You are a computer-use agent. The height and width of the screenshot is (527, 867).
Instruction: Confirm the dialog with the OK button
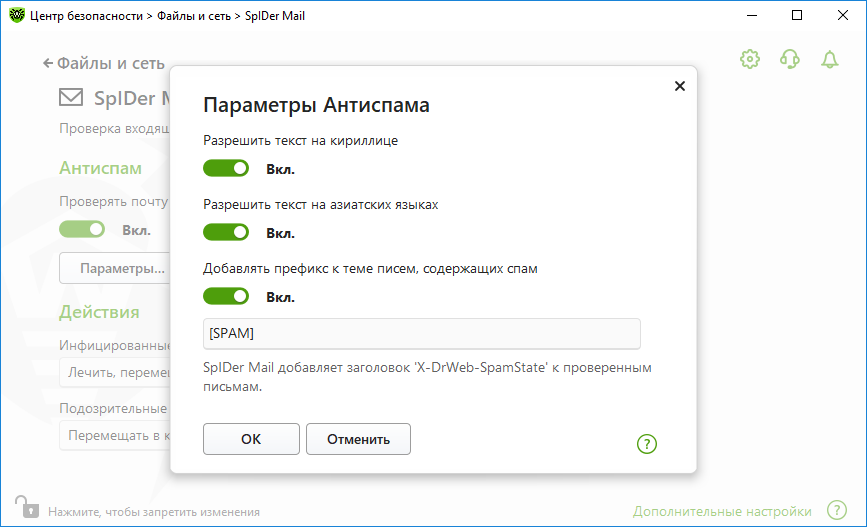pyautogui.click(x=251, y=439)
